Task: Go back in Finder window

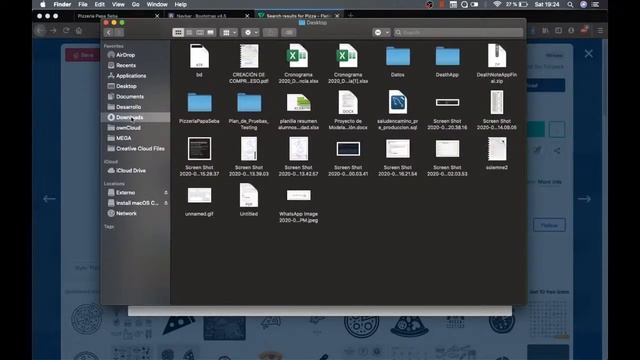Action: (x=109, y=32)
